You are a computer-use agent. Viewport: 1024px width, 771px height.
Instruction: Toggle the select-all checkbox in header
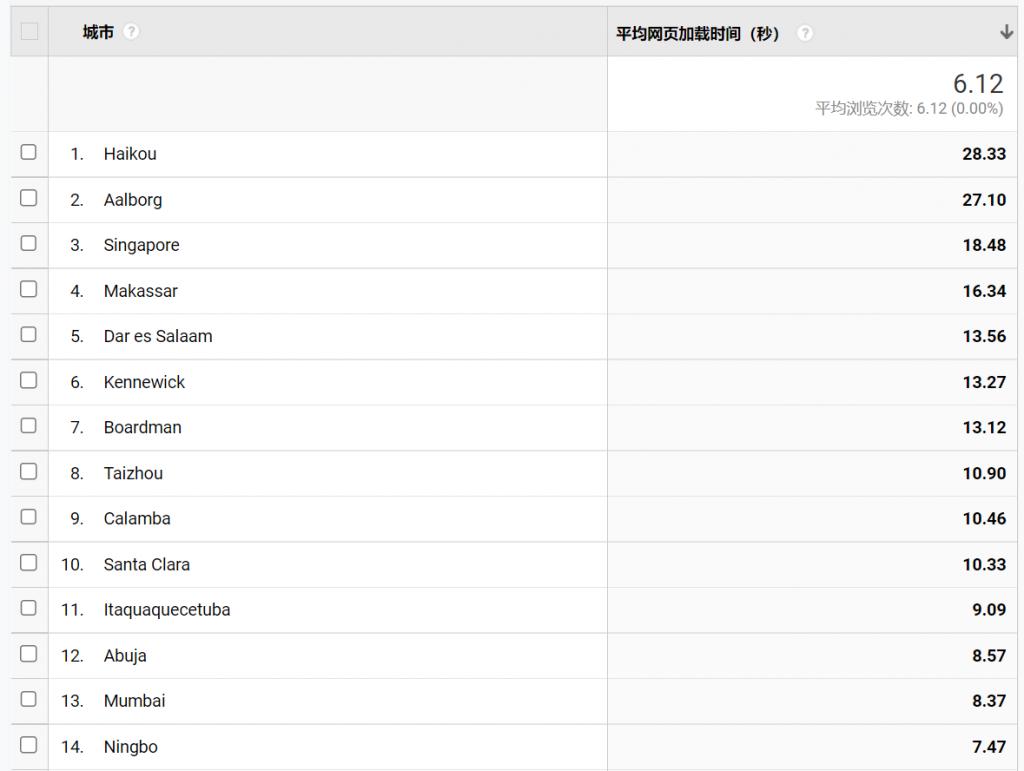29,31
